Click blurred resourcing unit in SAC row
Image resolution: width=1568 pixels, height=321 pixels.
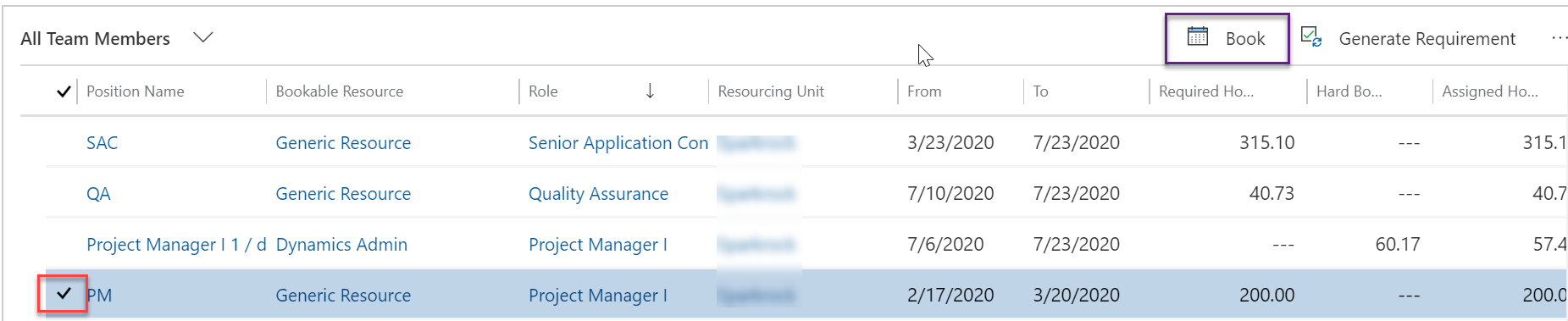click(x=756, y=143)
